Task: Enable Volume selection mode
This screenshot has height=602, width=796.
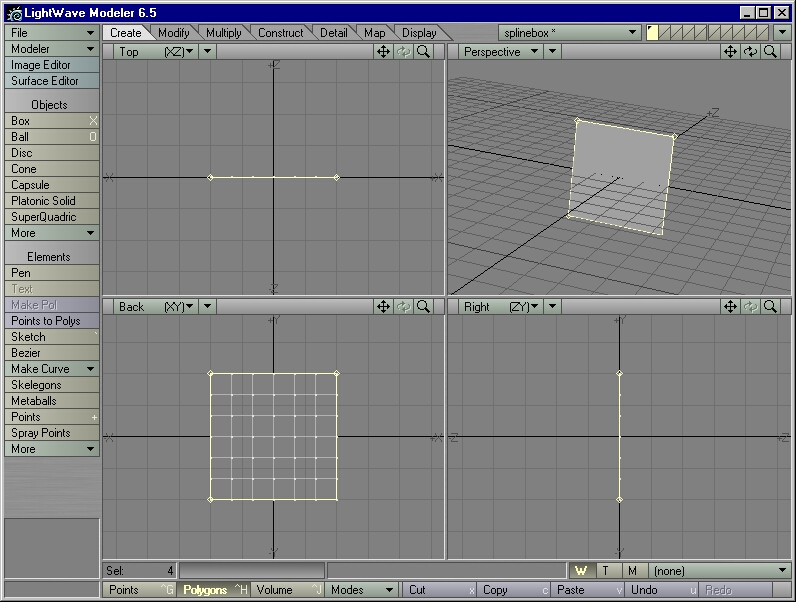Action: 288,590
